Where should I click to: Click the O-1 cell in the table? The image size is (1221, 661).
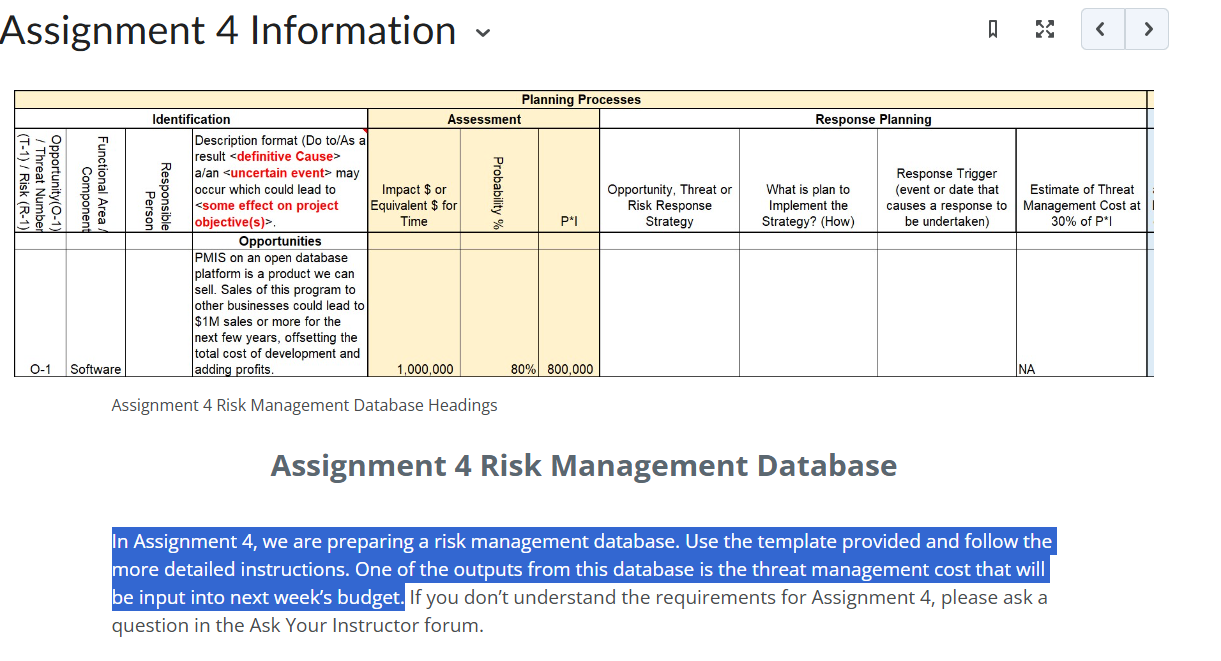[x=38, y=368]
